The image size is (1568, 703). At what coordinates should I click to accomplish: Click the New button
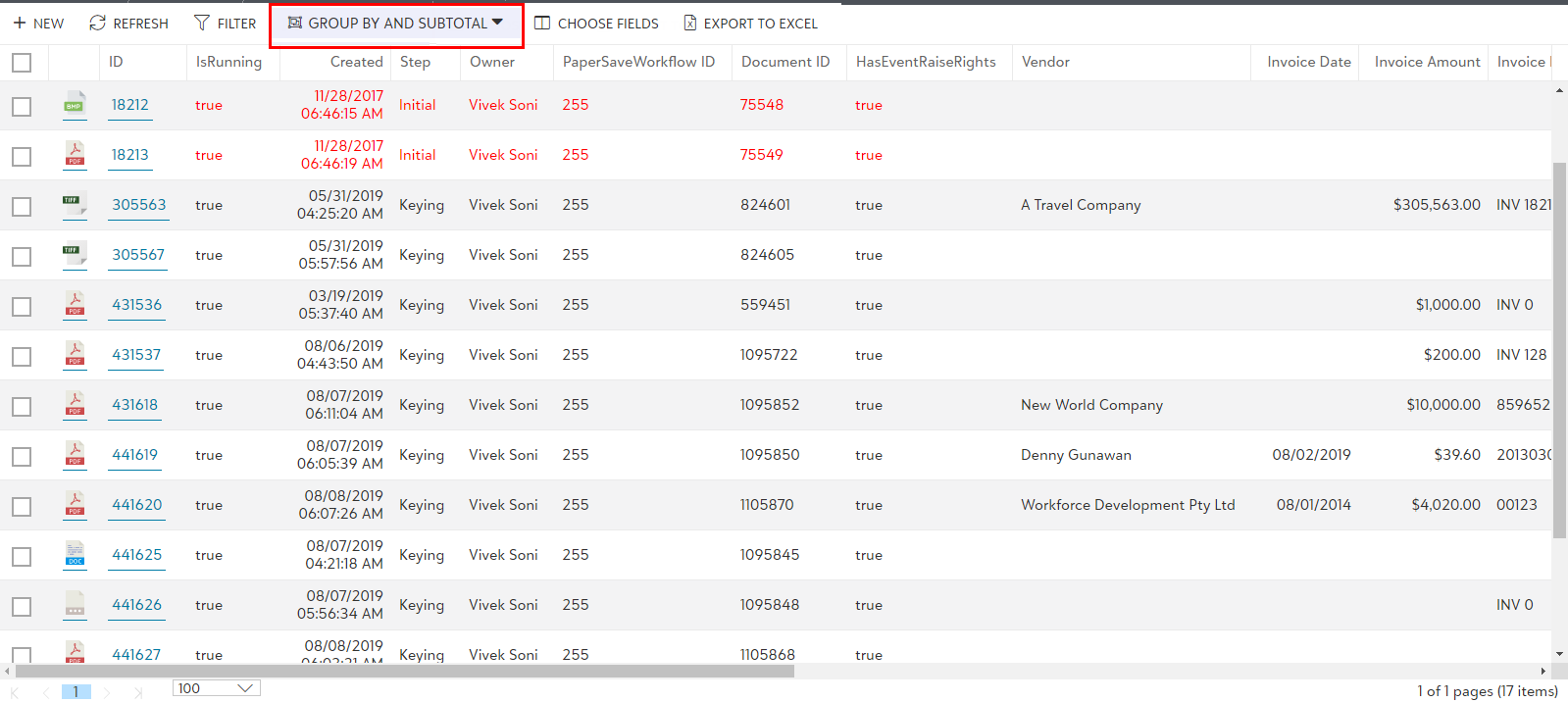tap(39, 24)
